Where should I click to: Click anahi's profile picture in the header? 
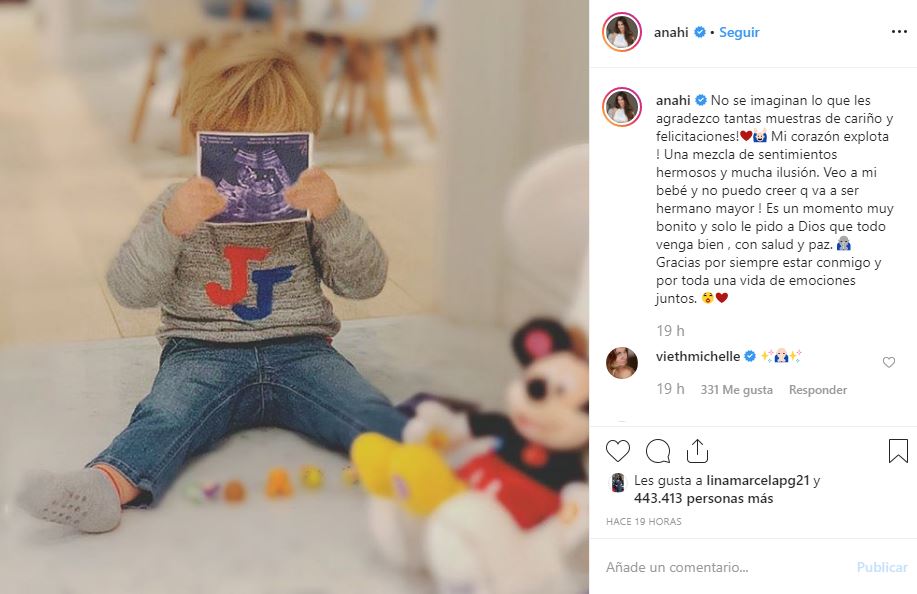point(622,32)
